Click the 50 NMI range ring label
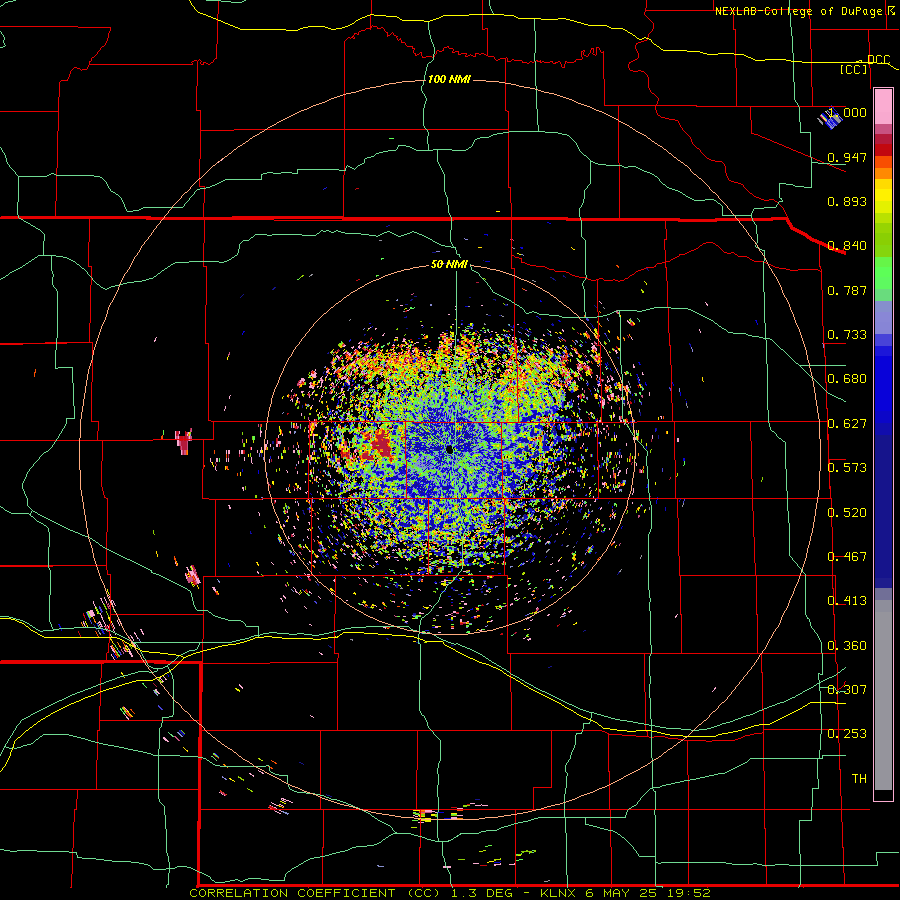Screen dimensions: 900x900 tap(449, 265)
